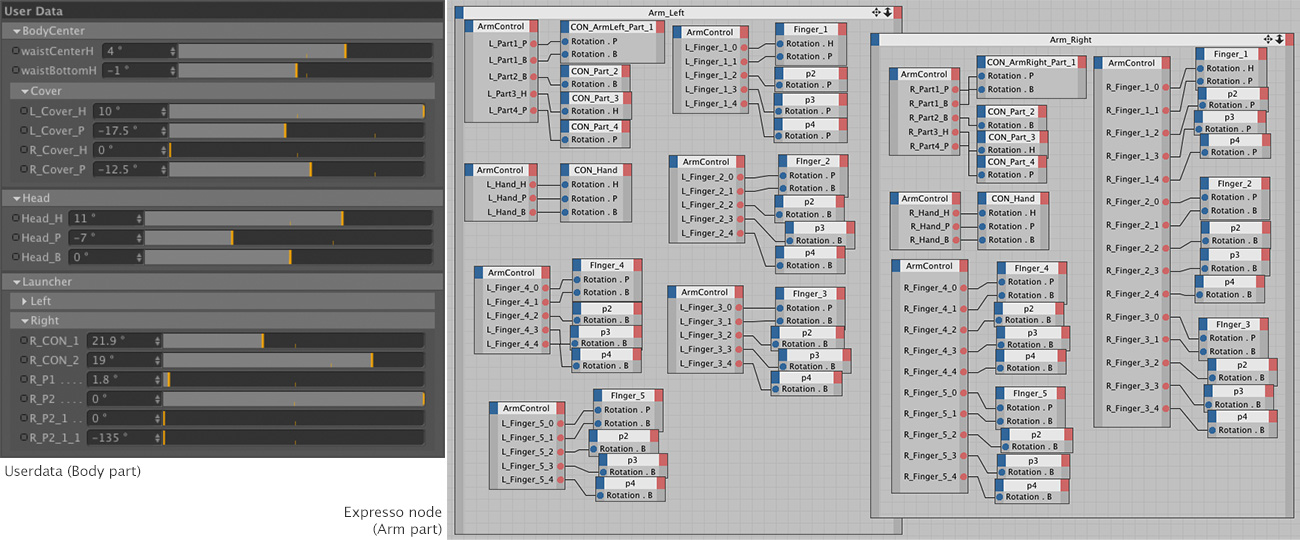The height and width of the screenshot is (540, 1300).
Task: Select the Arm_Right XGroup title bar
Action: tap(1070, 40)
